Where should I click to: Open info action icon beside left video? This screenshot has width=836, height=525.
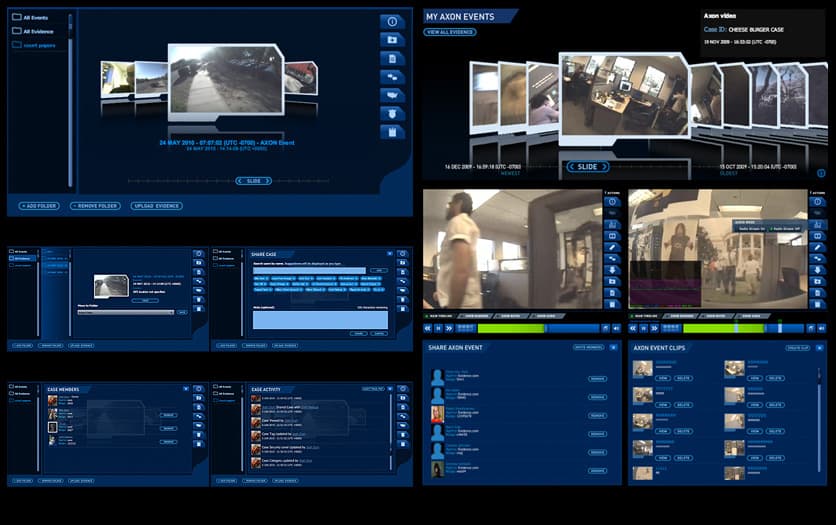pyautogui.click(x=612, y=202)
